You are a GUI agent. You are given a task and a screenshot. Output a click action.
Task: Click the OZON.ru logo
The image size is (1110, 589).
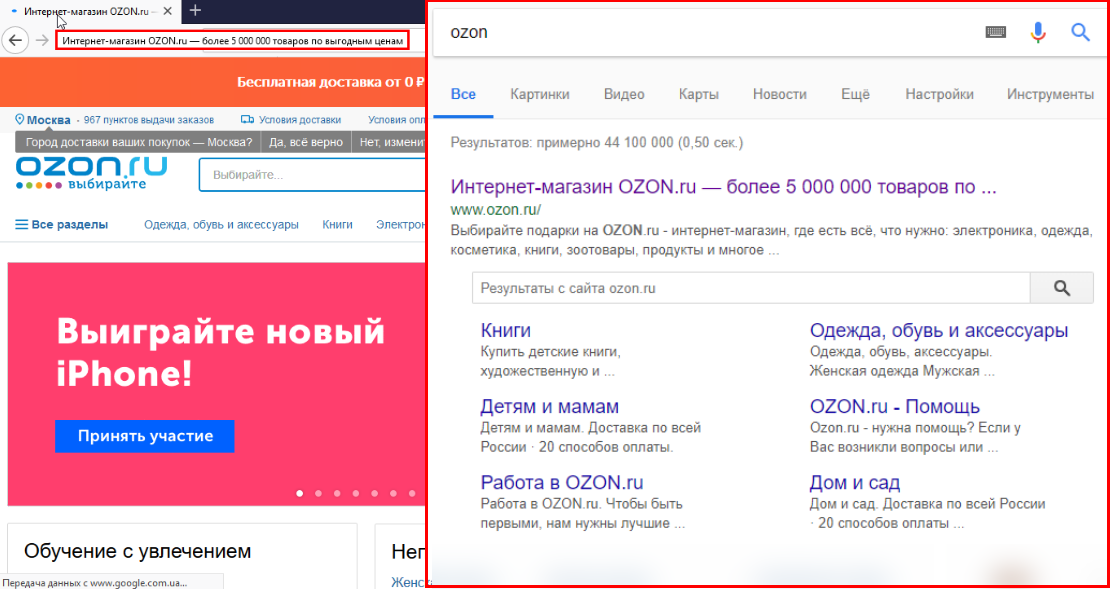(x=92, y=174)
